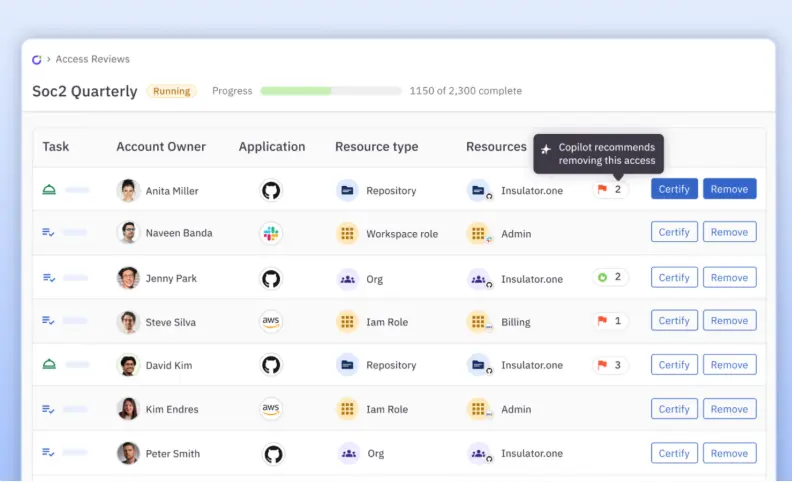Open the red flag badge showing 3
Viewport: 792px width, 482px height.
pyautogui.click(x=610, y=365)
